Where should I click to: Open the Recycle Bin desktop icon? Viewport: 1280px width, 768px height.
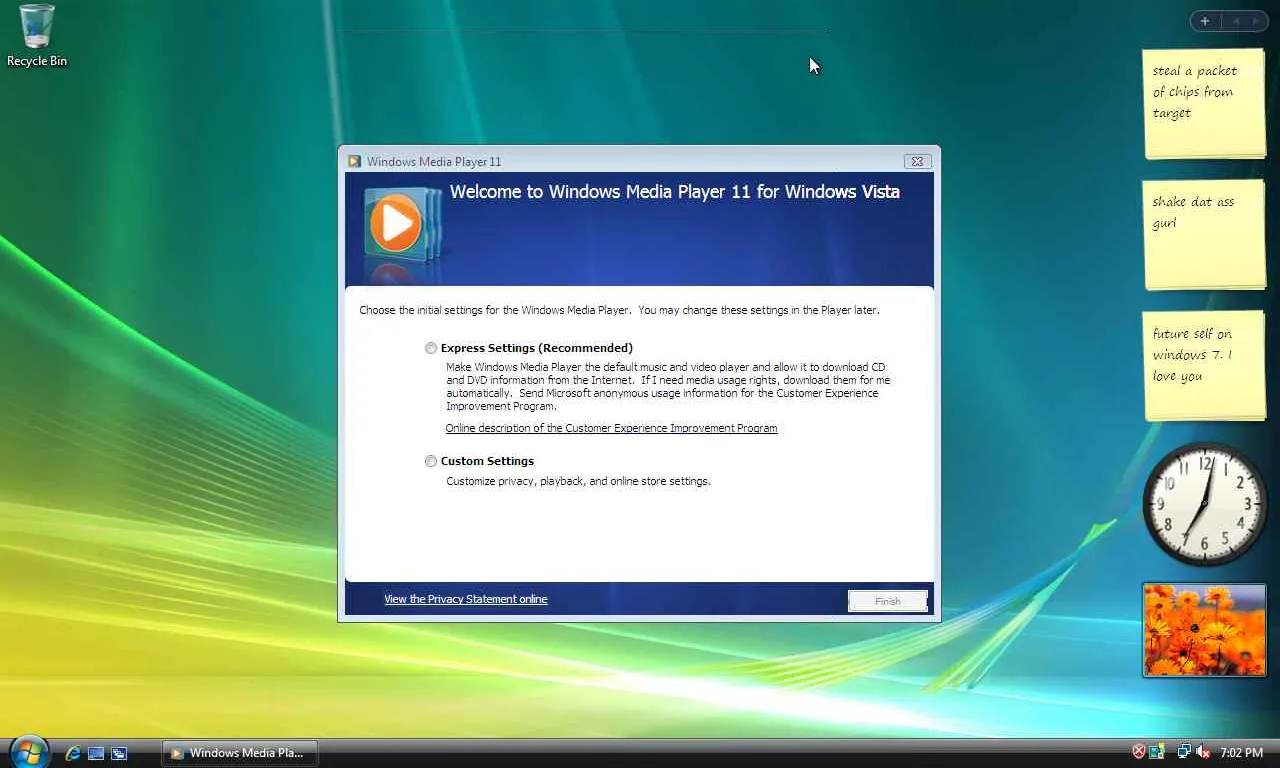coord(37,36)
